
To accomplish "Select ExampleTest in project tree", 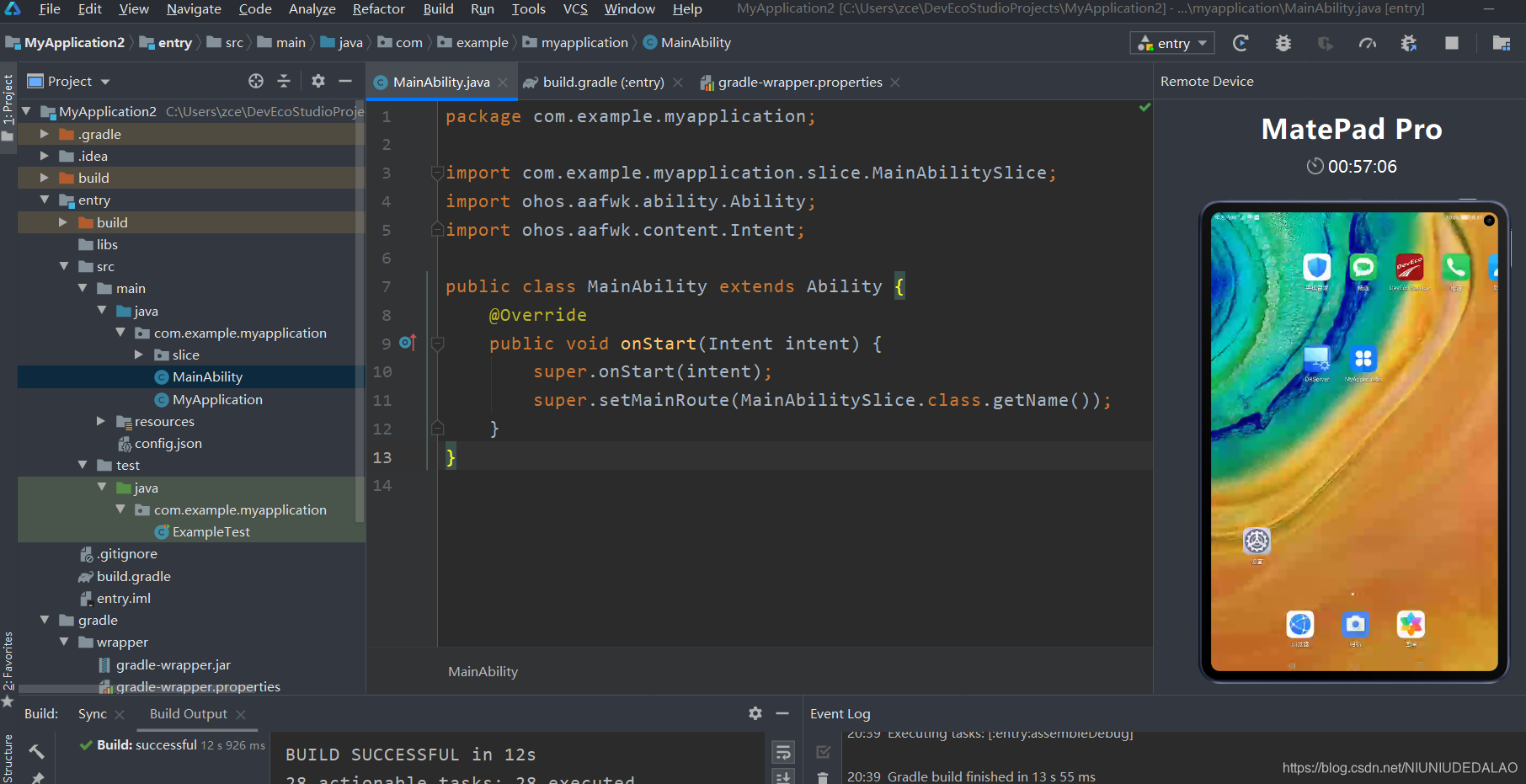I will click(x=211, y=531).
